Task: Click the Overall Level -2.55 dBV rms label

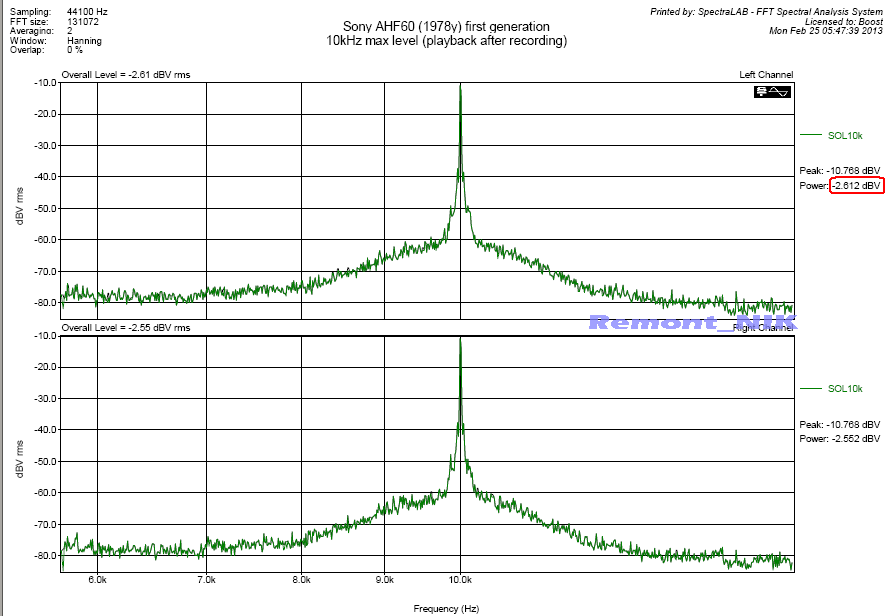Action: pyautogui.click(x=126, y=328)
